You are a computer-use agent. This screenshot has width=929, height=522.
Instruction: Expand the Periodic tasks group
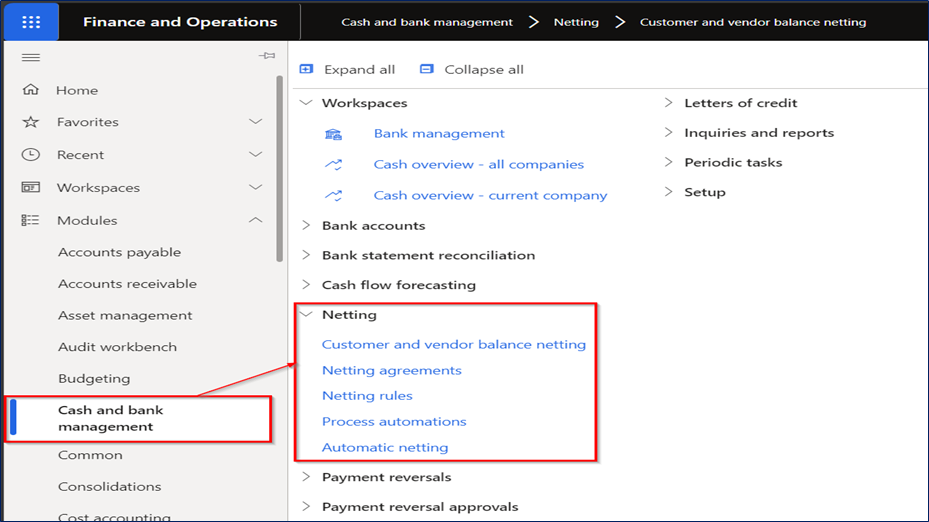[x=669, y=162]
